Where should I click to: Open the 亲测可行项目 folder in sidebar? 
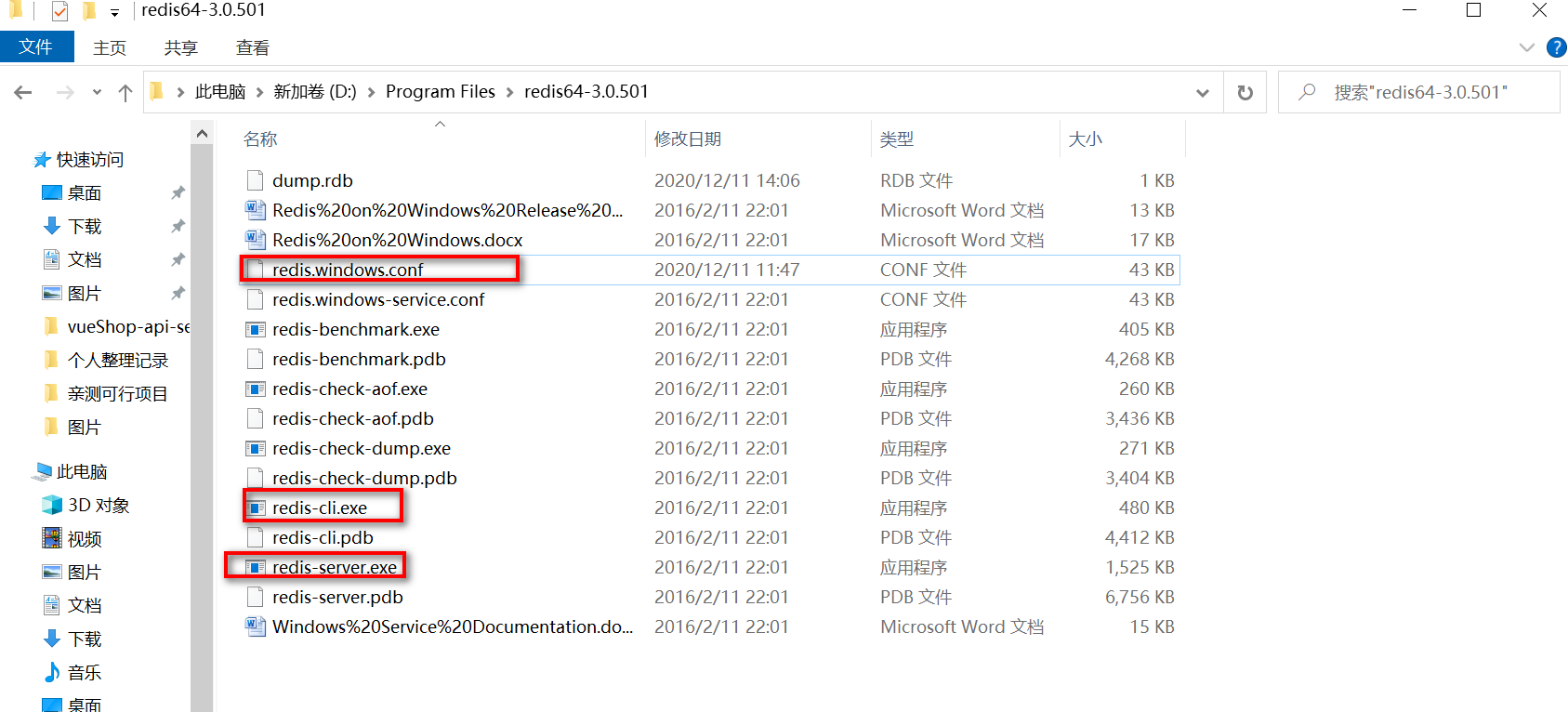118,394
